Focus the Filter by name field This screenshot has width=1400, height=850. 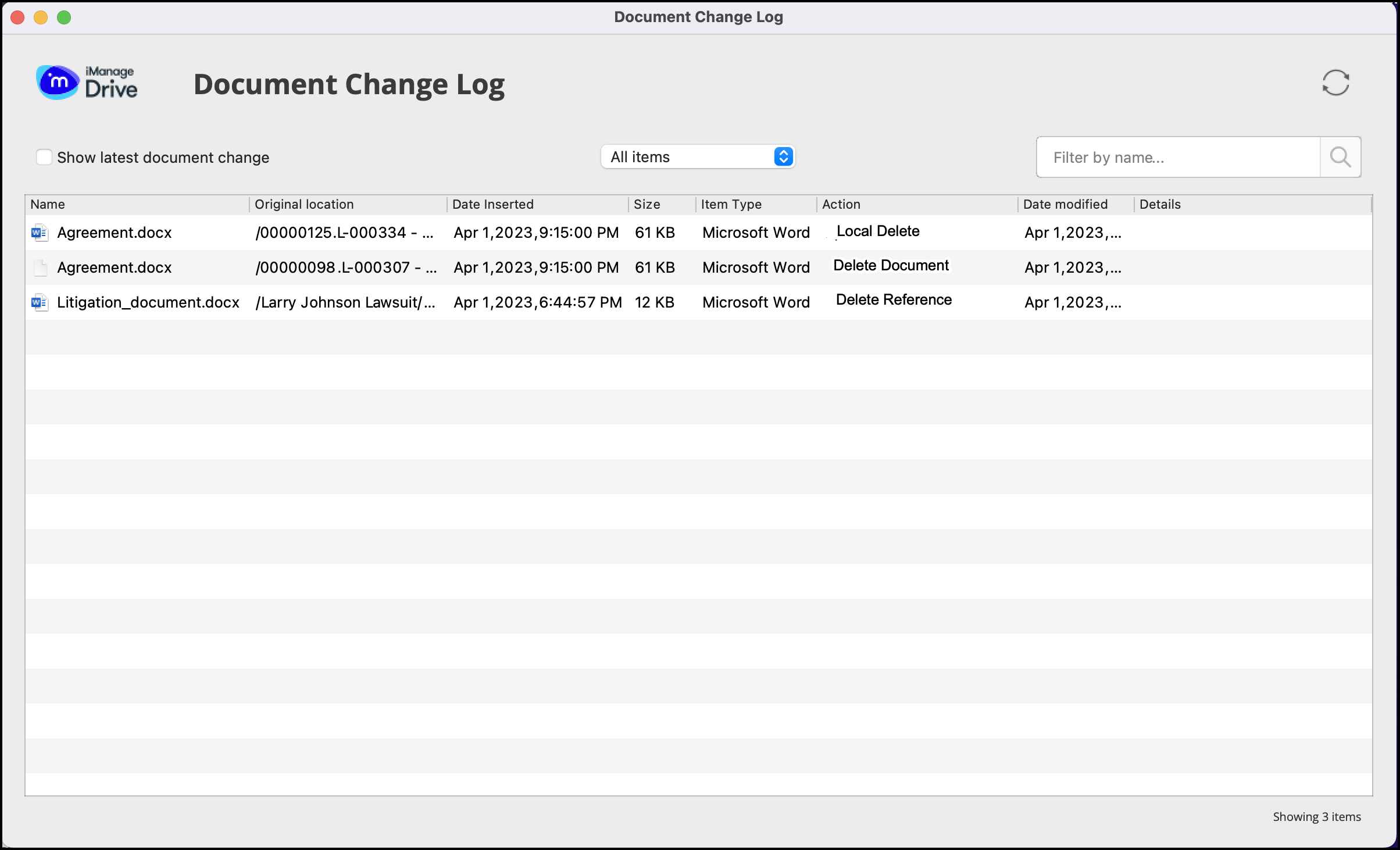(1178, 157)
